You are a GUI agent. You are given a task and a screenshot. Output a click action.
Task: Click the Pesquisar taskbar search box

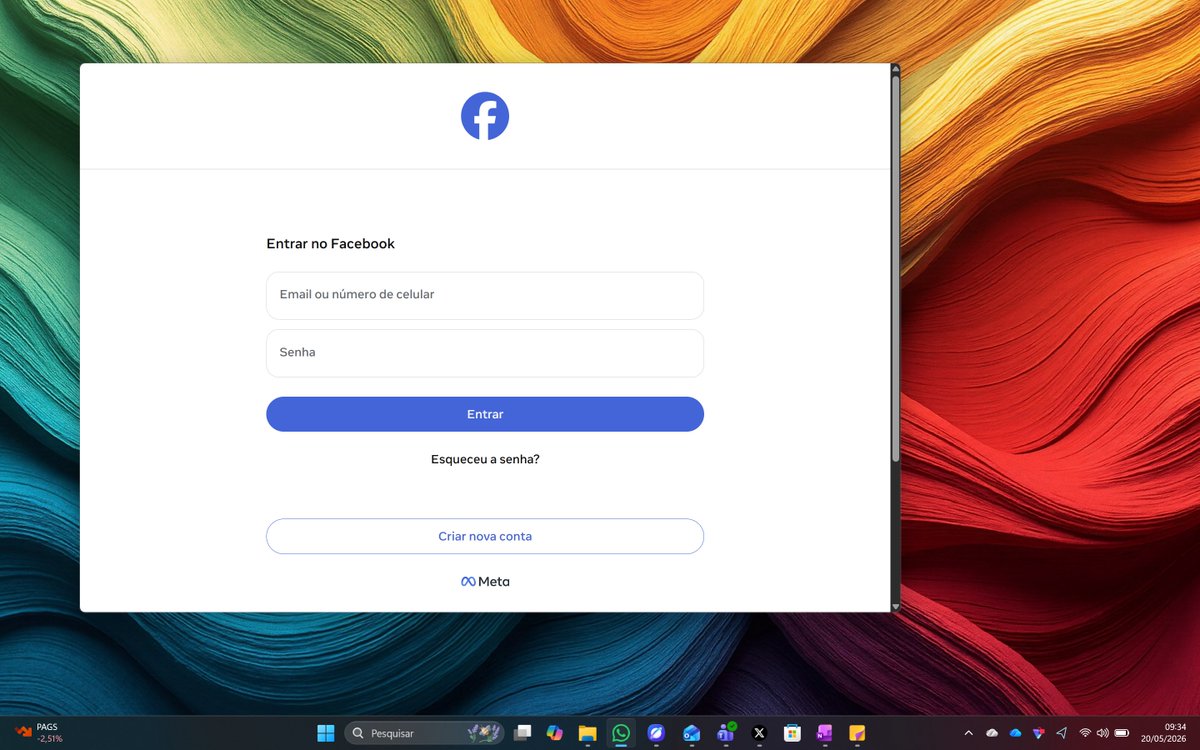424,733
